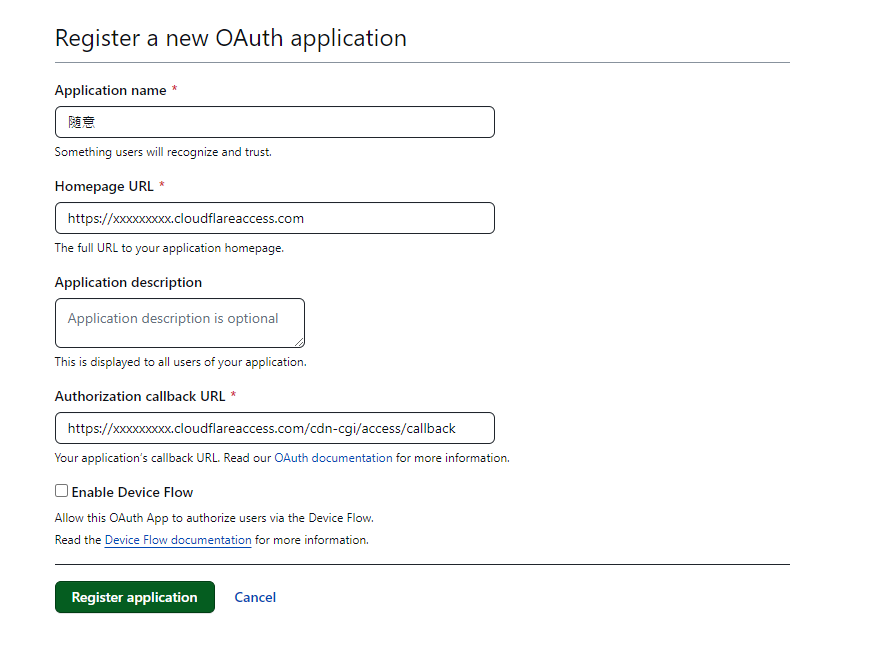Open the Device Flow documentation link
The height and width of the screenshot is (668, 884).
pyautogui.click(x=178, y=540)
